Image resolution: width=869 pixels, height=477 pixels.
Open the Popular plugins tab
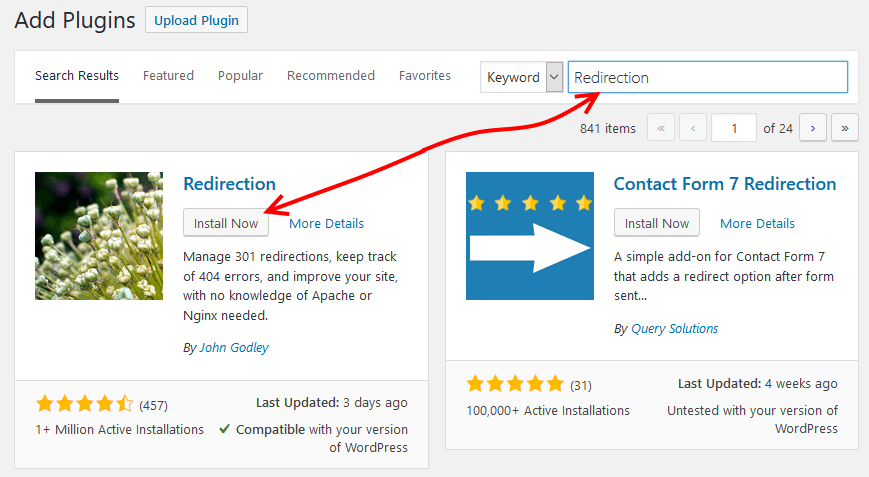[240, 75]
